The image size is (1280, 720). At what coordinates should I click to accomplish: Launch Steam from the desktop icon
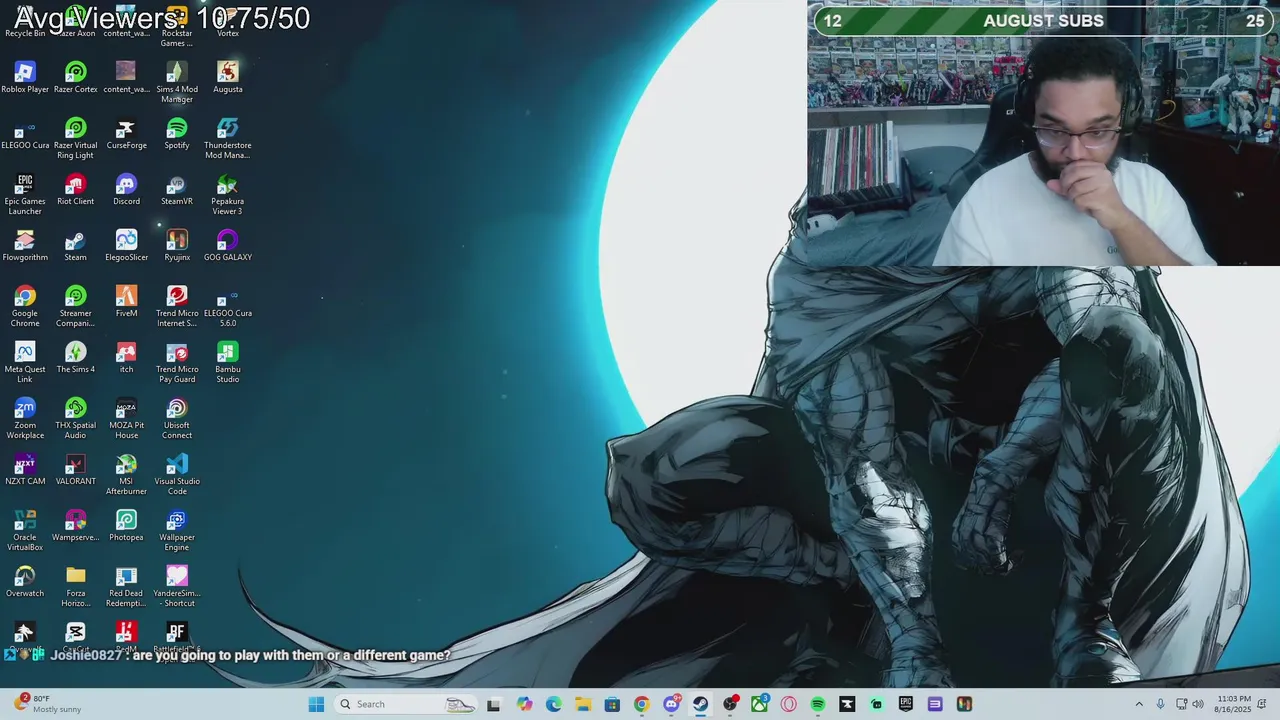(76, 246)
